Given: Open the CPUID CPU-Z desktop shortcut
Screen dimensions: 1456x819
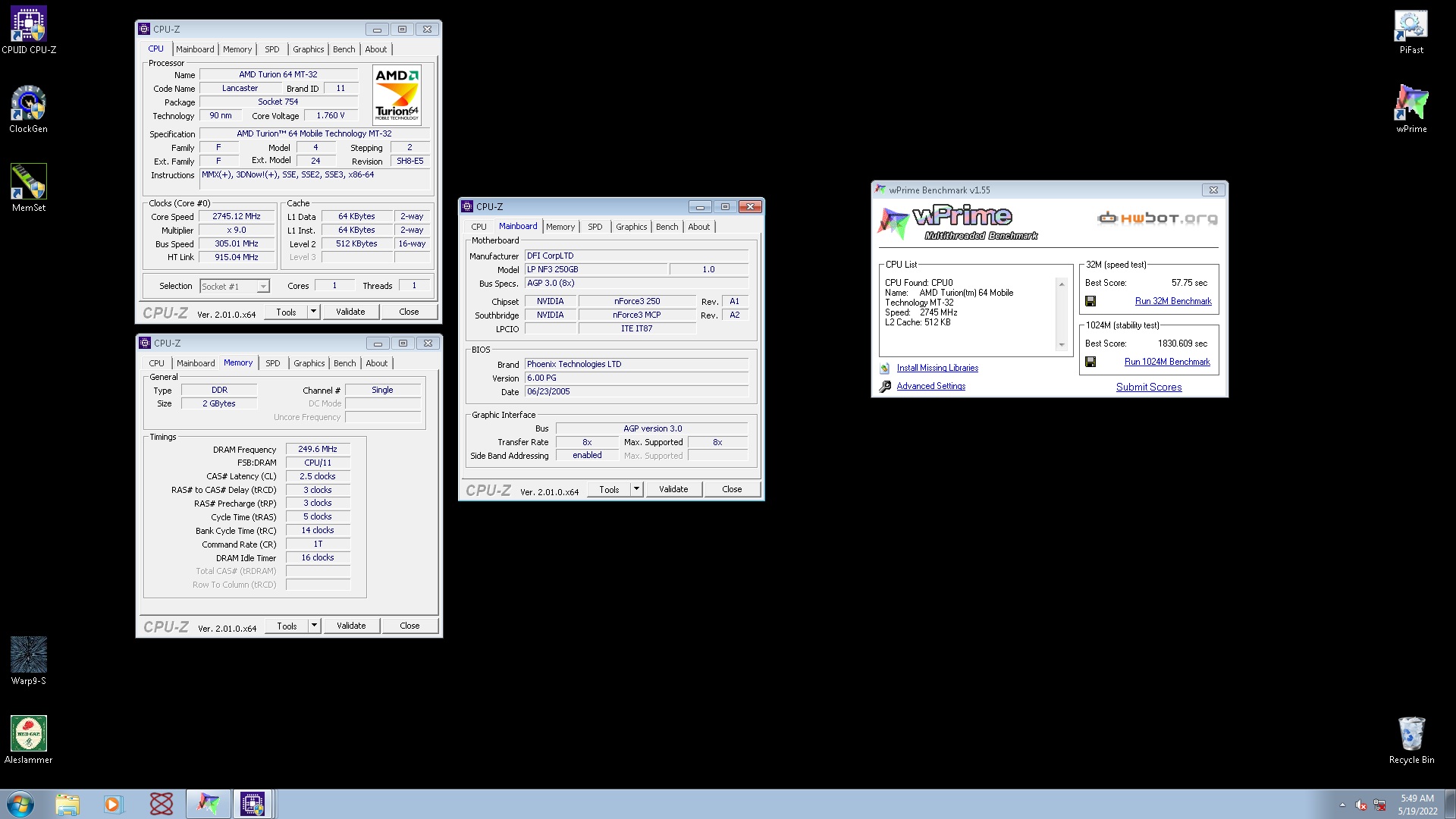Looking at the screenshot, I should (29, 30).
